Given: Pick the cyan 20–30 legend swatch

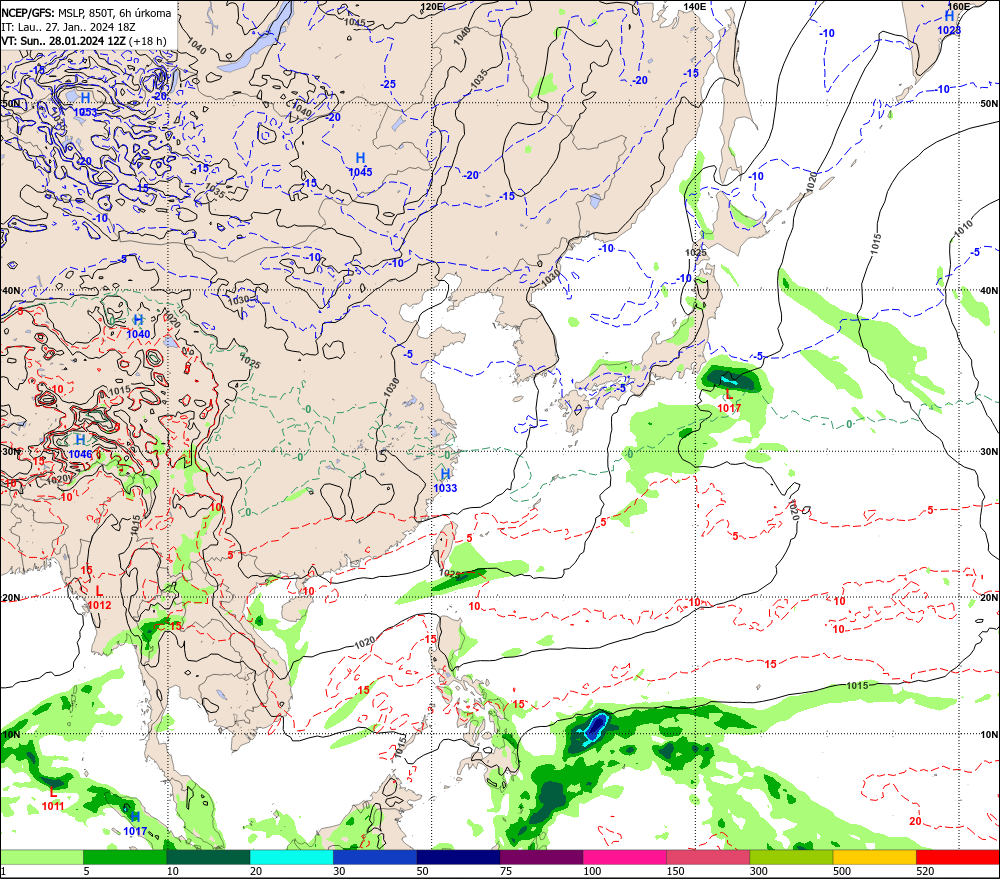Looking at the screenshot, I should (x=291, y=857).
